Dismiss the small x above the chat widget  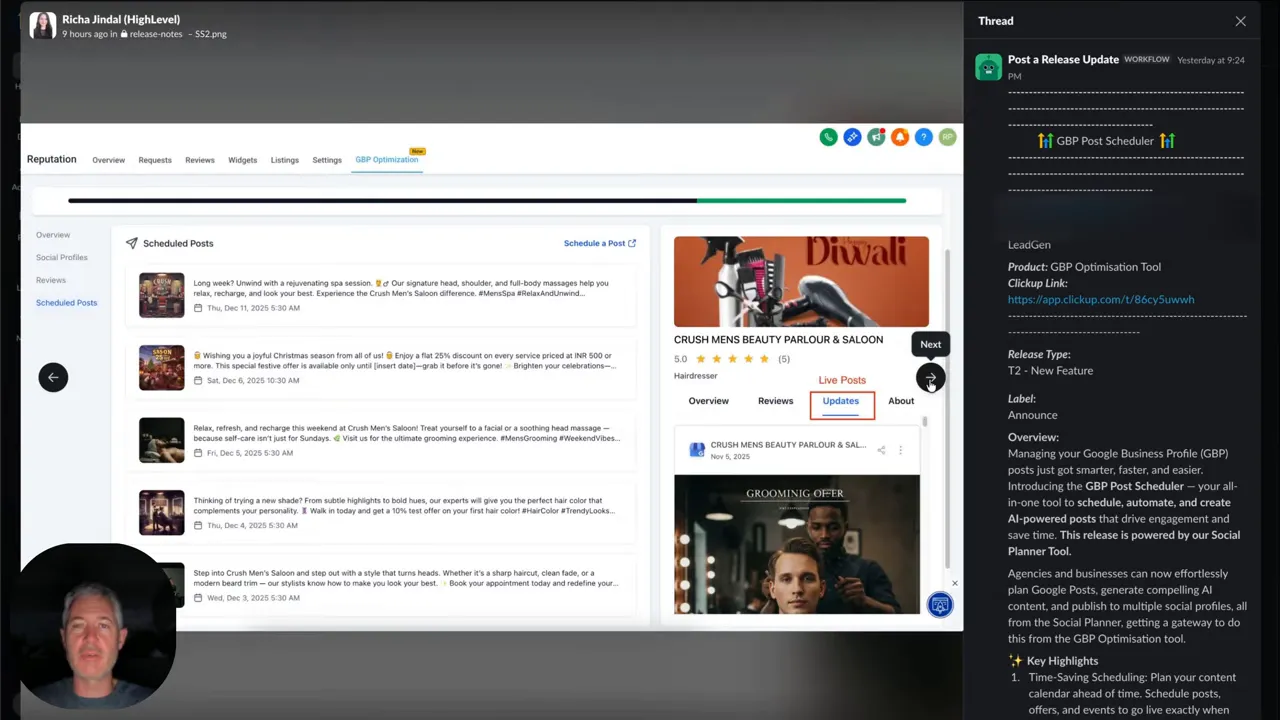pos(954,583)
